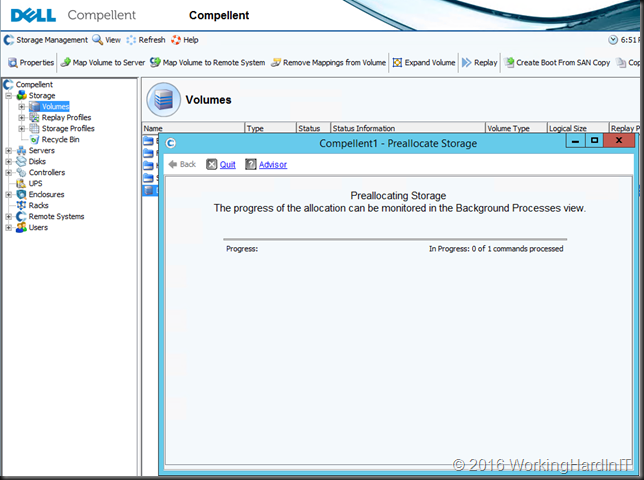Click the Name column header
644x480 pixels.
tap(193, 128)
